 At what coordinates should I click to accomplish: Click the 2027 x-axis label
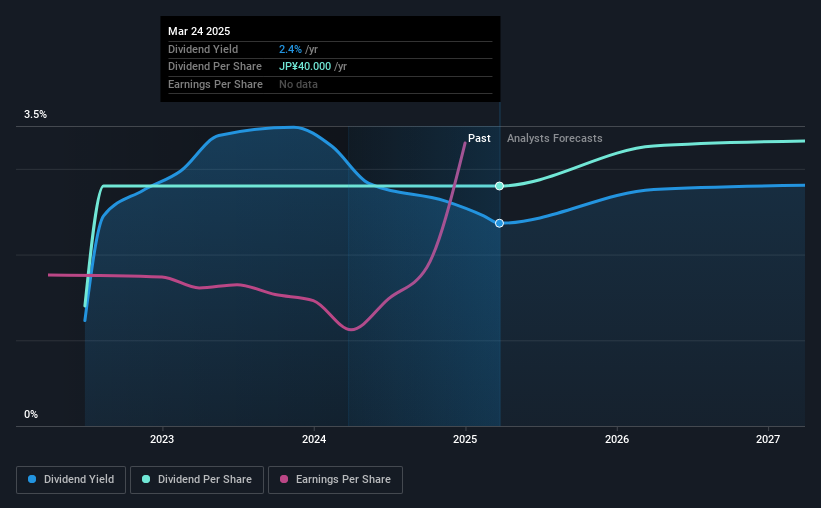tap(768, 439)
